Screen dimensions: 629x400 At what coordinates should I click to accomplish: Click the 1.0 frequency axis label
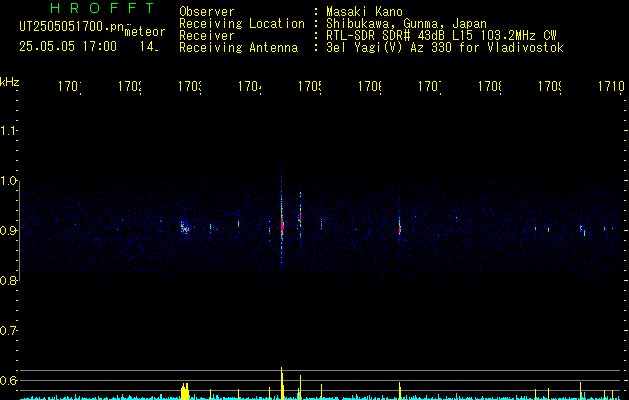coord(9,181)
